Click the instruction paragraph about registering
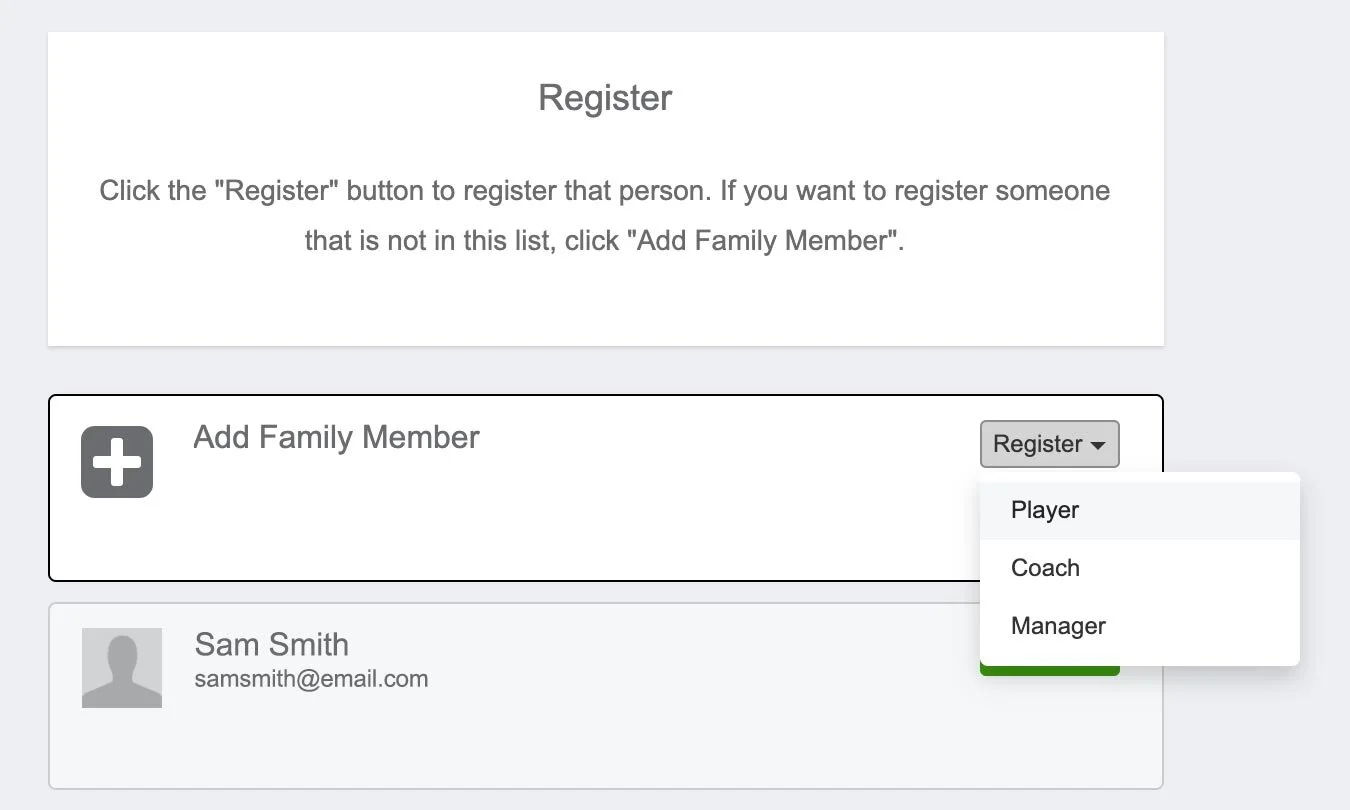 (x=605, y=216)
